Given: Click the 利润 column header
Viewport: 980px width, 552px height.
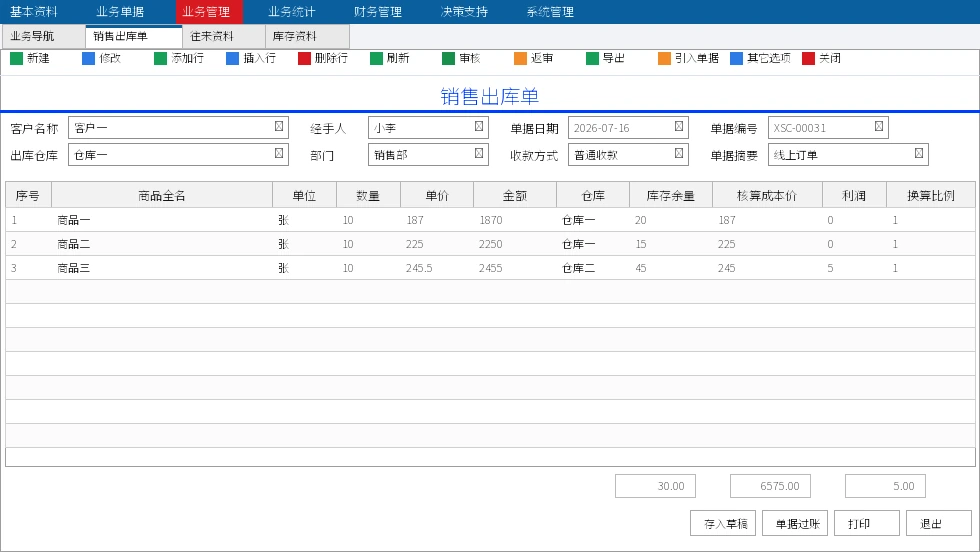Looking at the screenshot, I should pyautogui.click(x=854, y=196).
